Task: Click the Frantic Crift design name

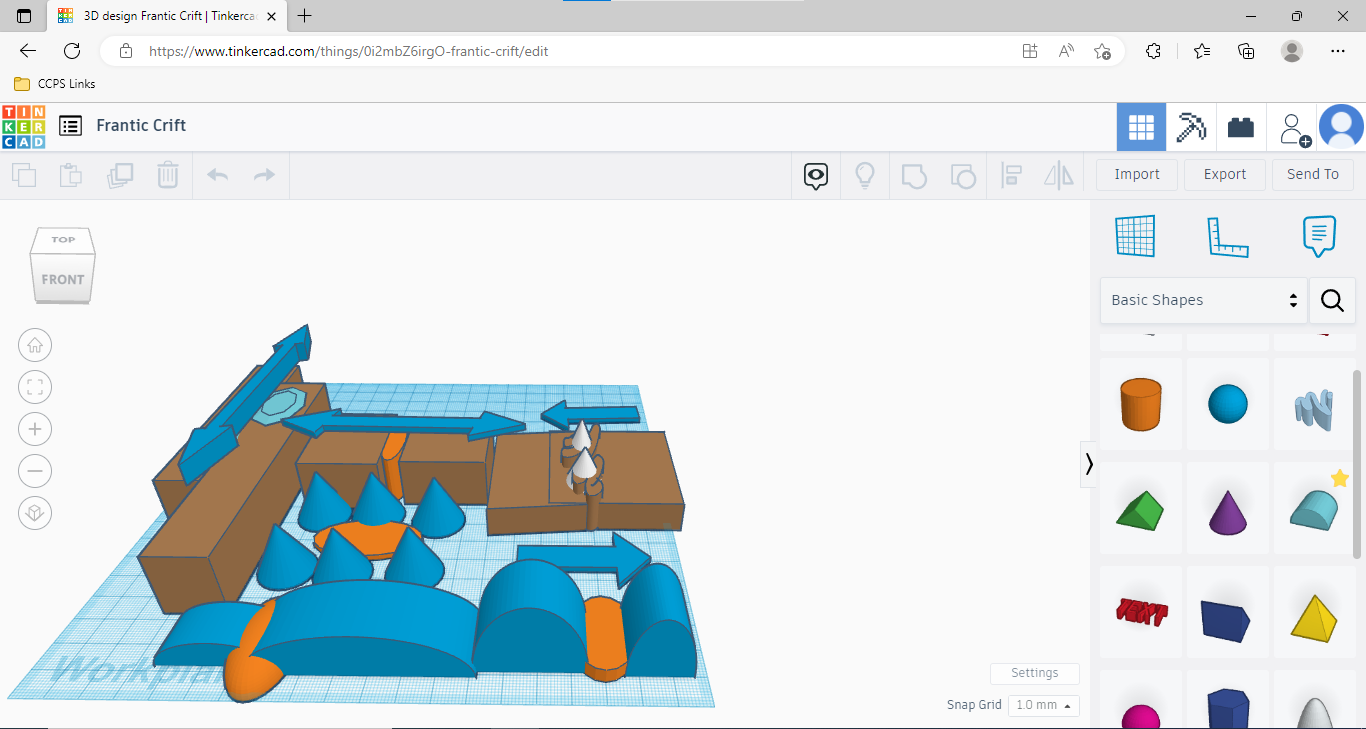Action: pos(141,125)
